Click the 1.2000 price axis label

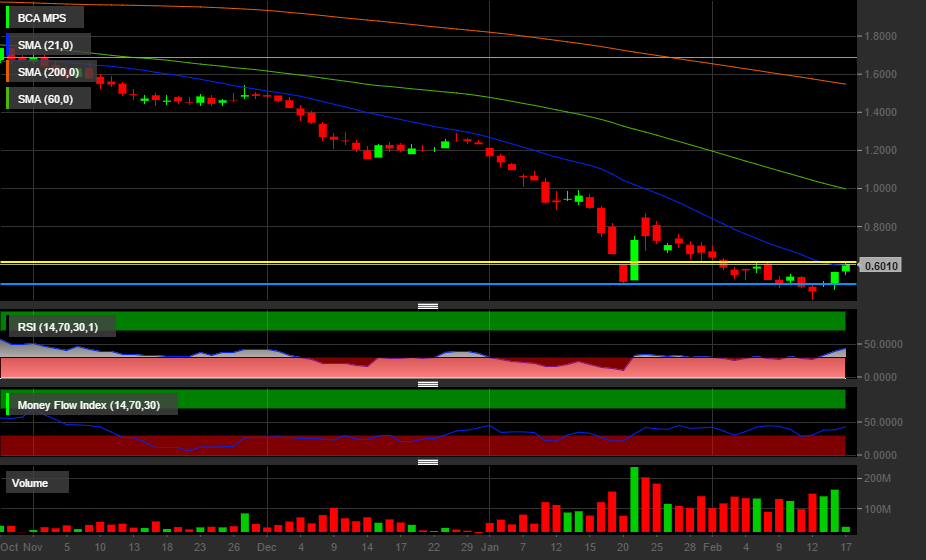(880, 151)
